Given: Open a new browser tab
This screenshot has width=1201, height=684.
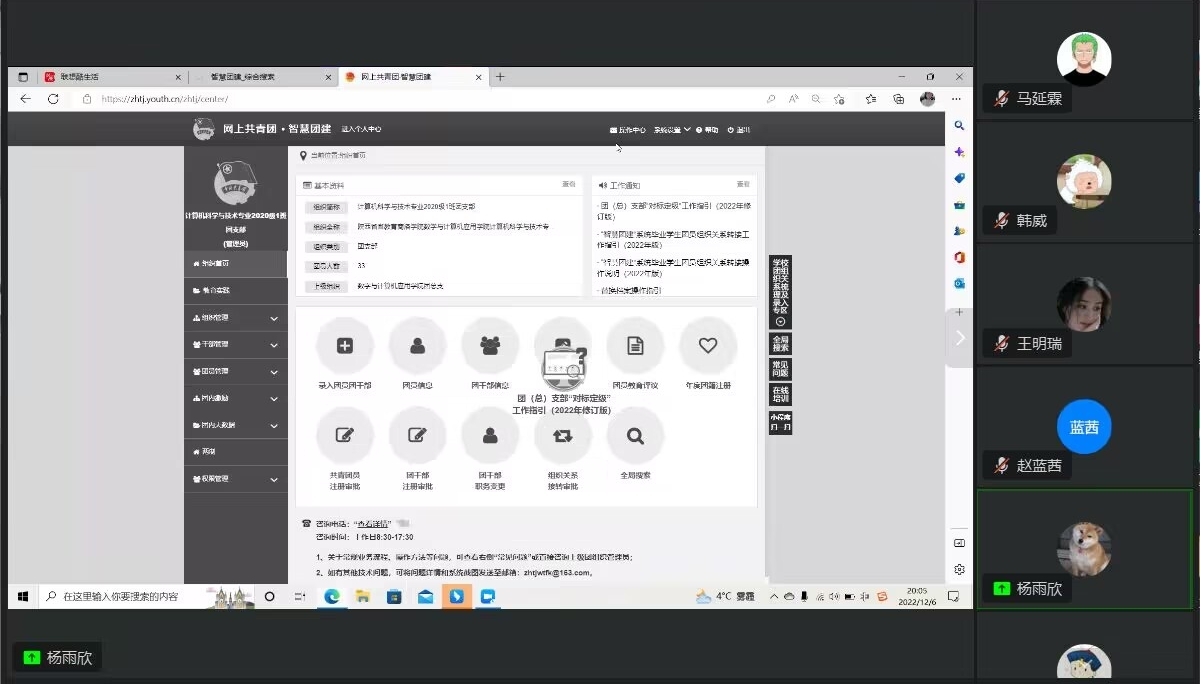Looking at the screenshot, I should (x=500, y=77).
